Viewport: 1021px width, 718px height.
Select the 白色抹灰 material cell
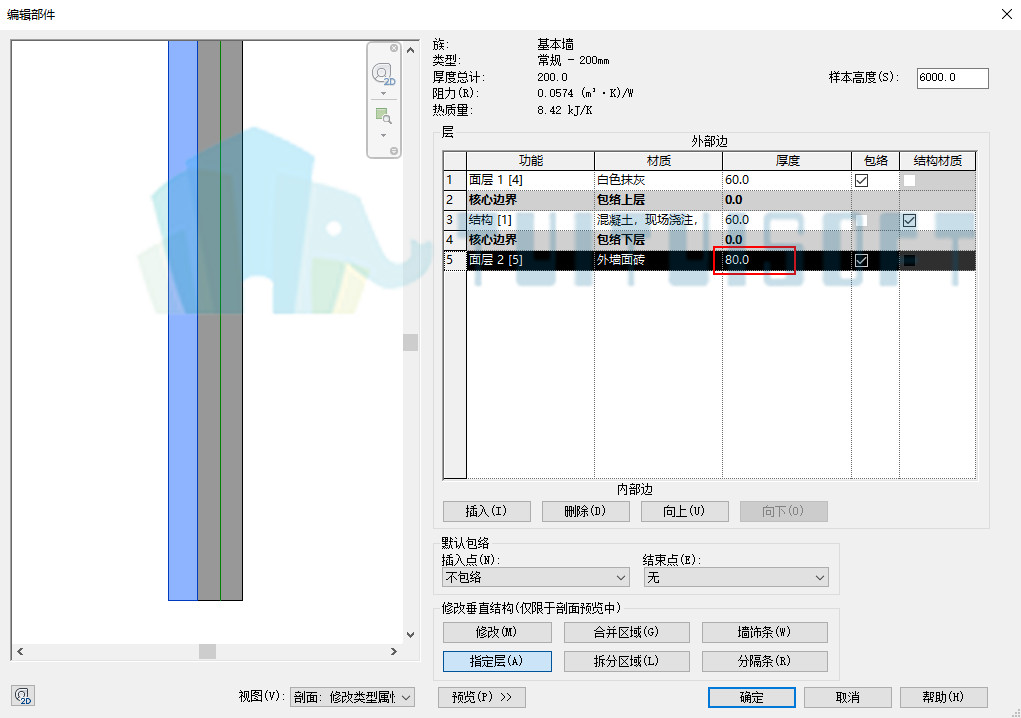point(658,180)
